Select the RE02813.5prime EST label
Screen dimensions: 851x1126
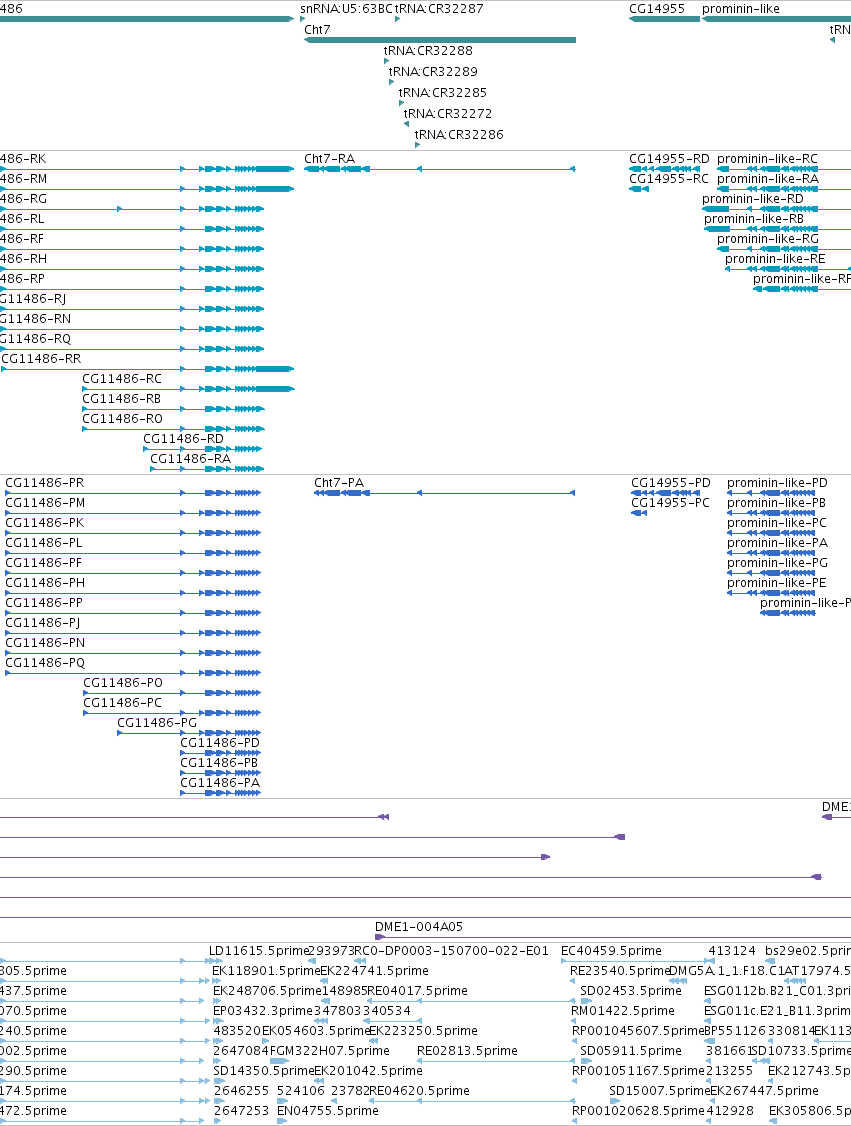pos(467,1051)
